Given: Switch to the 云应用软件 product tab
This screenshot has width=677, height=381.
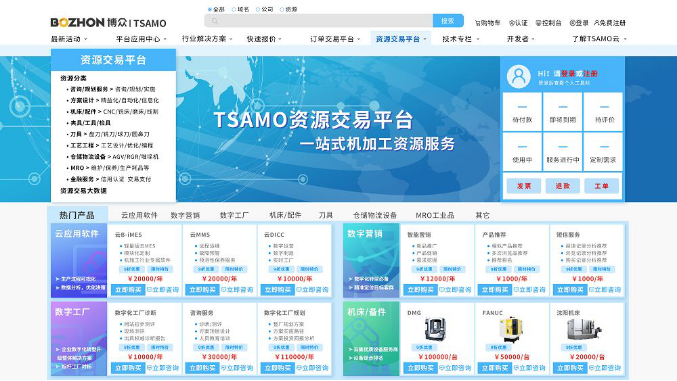Looking at the screenshot, I should pos(139,215).
